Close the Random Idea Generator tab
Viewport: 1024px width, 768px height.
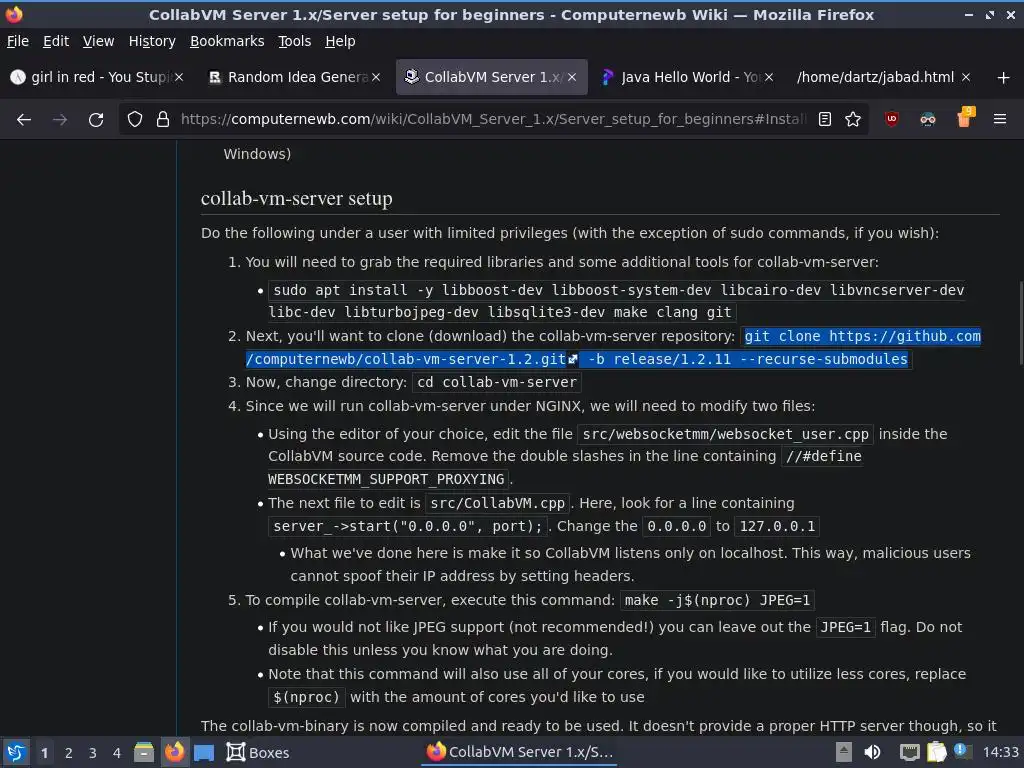pyautogui.click(x=376, y=77)
